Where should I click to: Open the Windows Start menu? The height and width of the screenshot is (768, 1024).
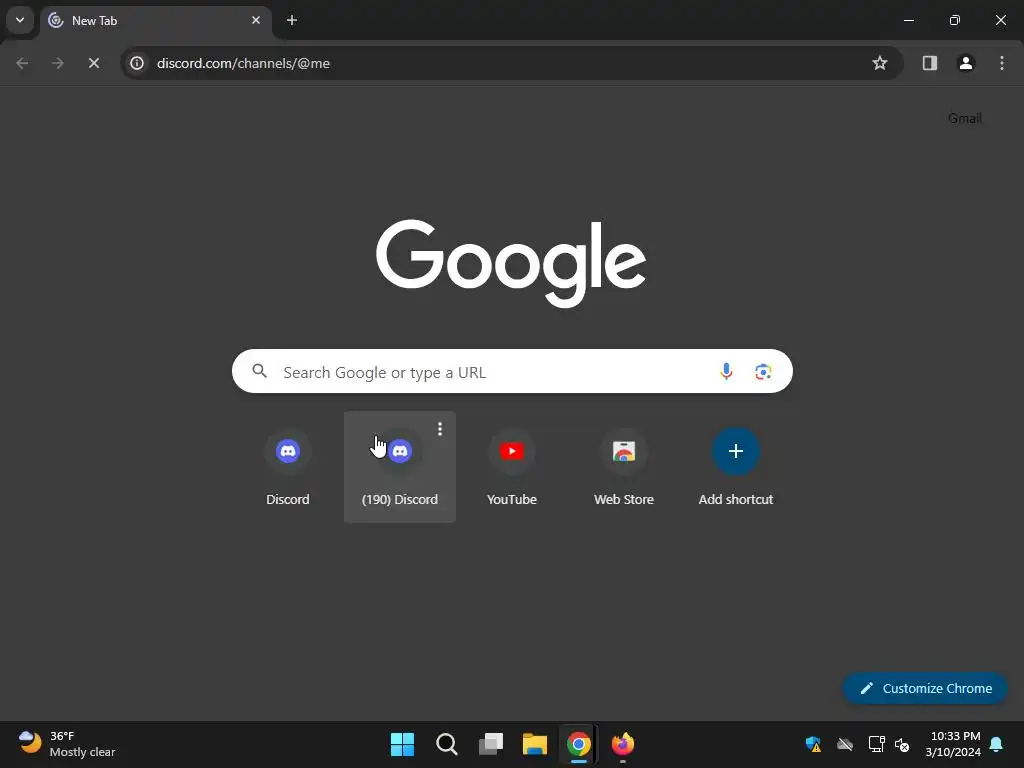402,744
